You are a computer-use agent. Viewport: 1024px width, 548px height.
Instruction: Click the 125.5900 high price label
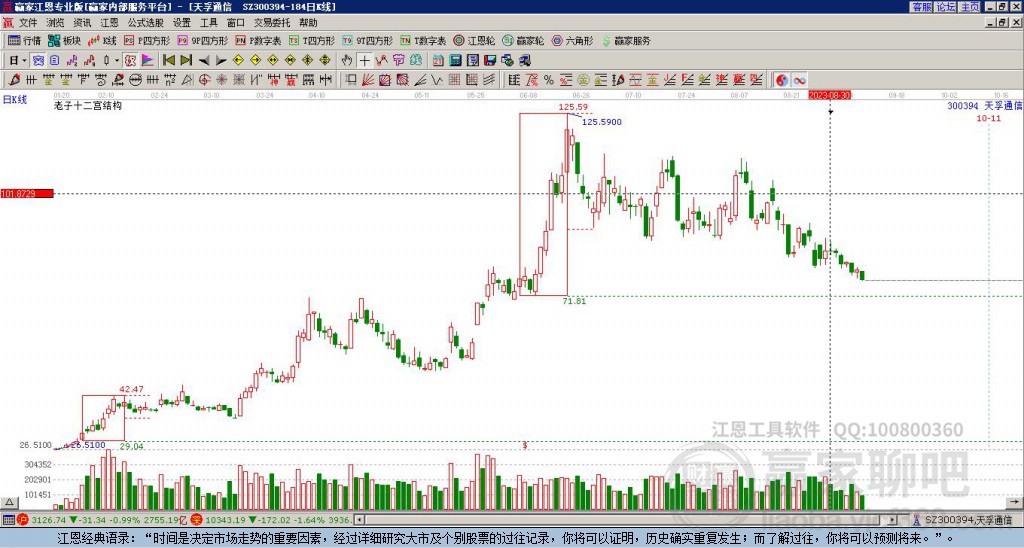601,122
